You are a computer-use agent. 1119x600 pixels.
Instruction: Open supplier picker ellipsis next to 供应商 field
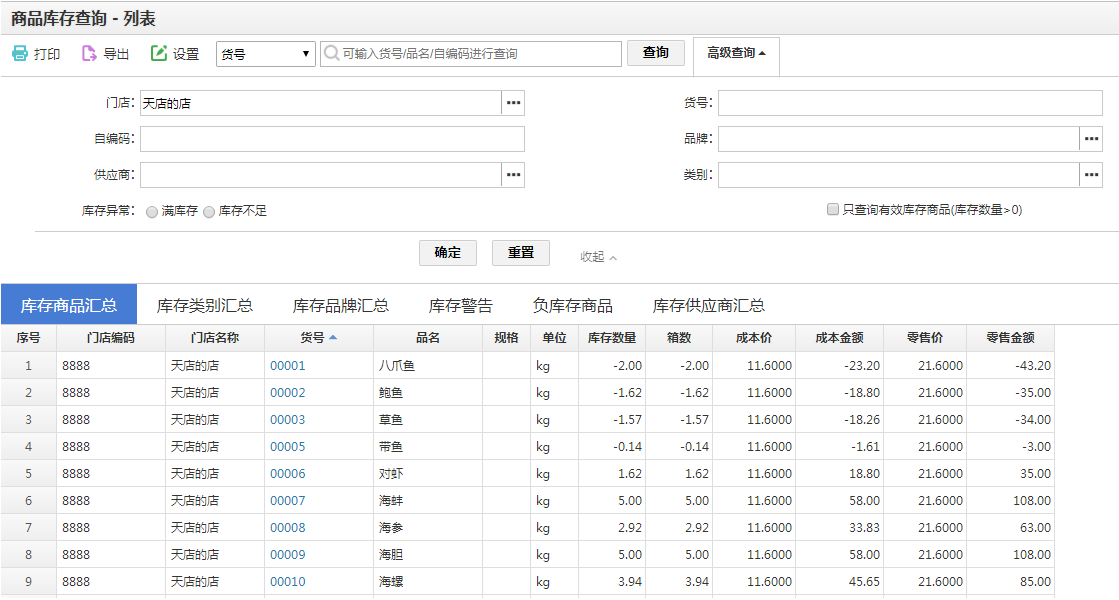click(513, 175)
